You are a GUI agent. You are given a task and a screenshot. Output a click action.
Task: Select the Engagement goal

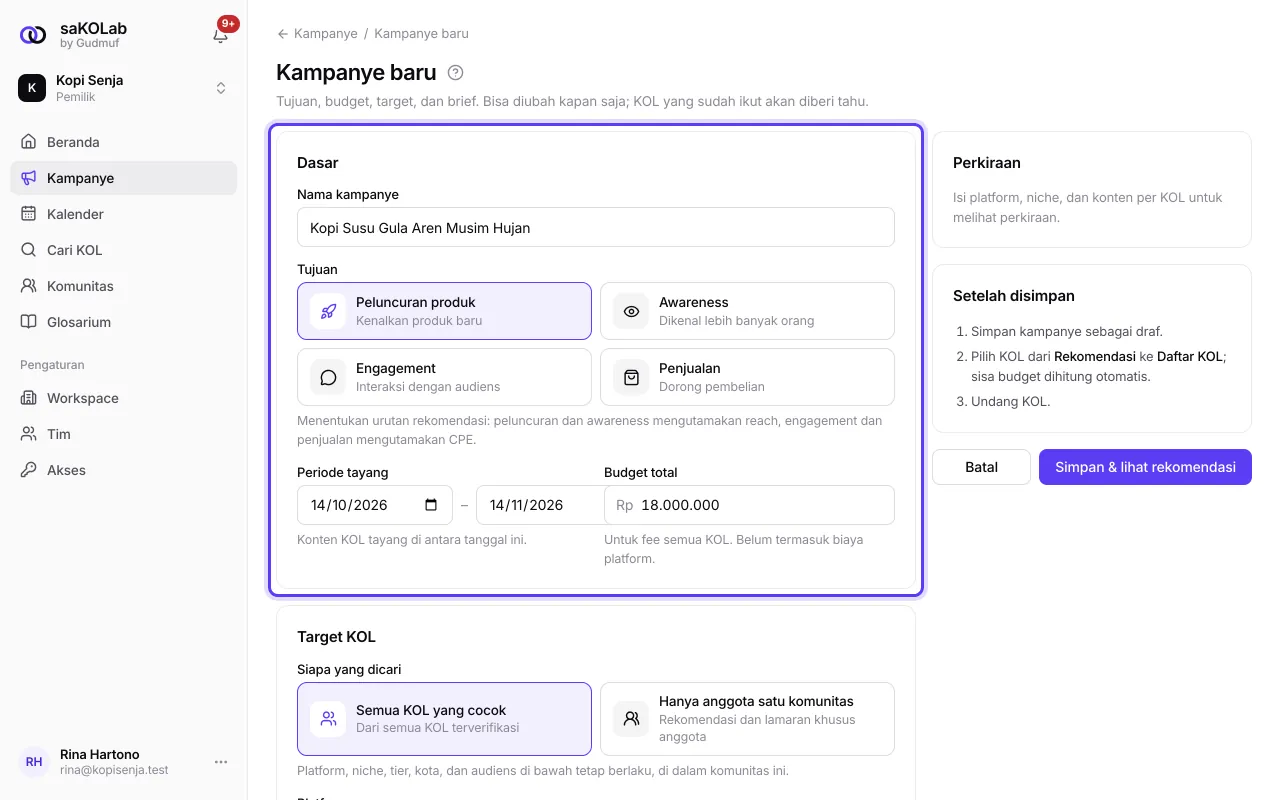click(444, 377)
